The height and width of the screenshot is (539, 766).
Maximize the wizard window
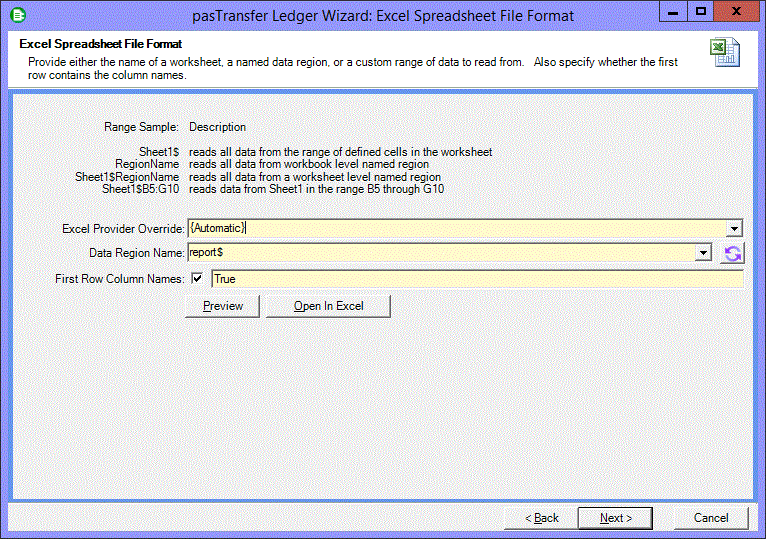pos(701,12)
